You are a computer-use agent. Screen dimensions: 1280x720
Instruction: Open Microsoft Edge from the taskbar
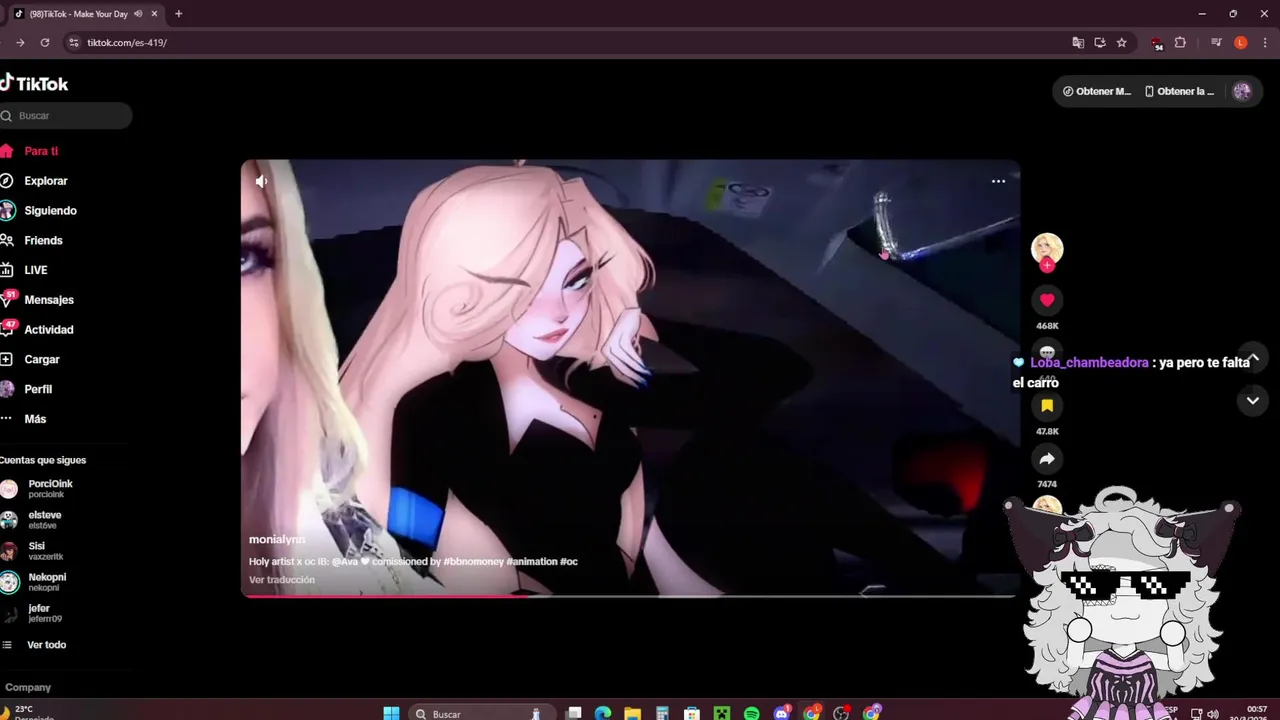point(603,713)
